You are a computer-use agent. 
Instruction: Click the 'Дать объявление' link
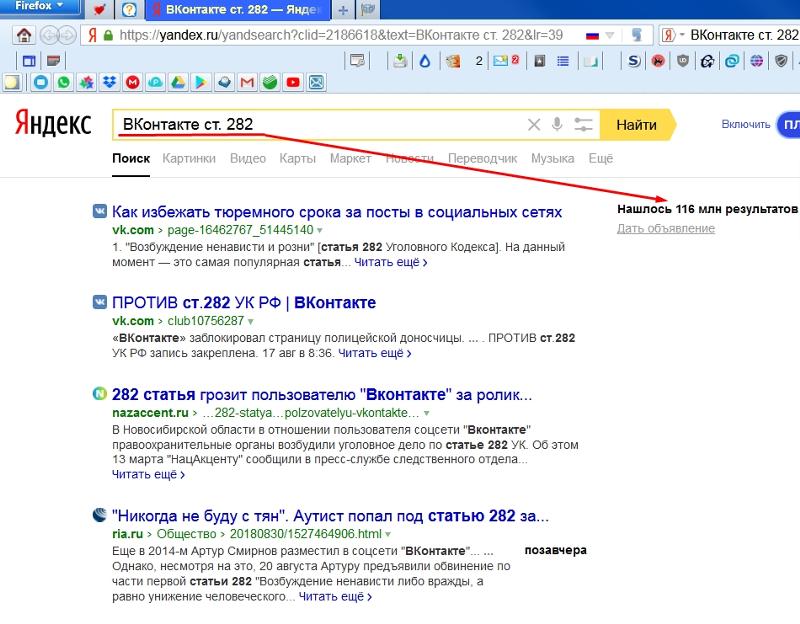[665, 228]
